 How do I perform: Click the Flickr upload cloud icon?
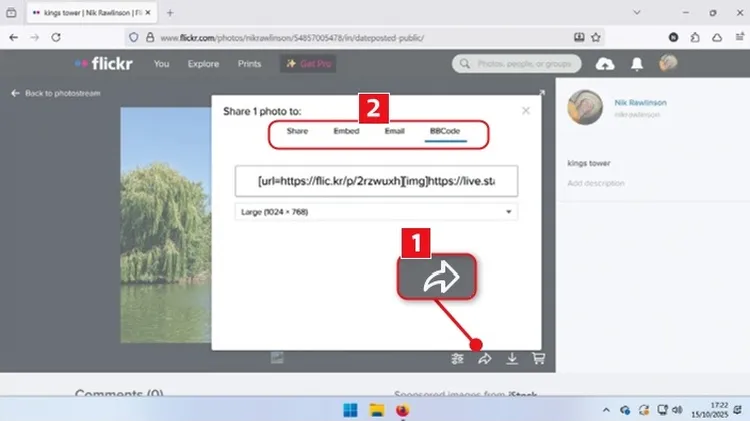[605, 64]
